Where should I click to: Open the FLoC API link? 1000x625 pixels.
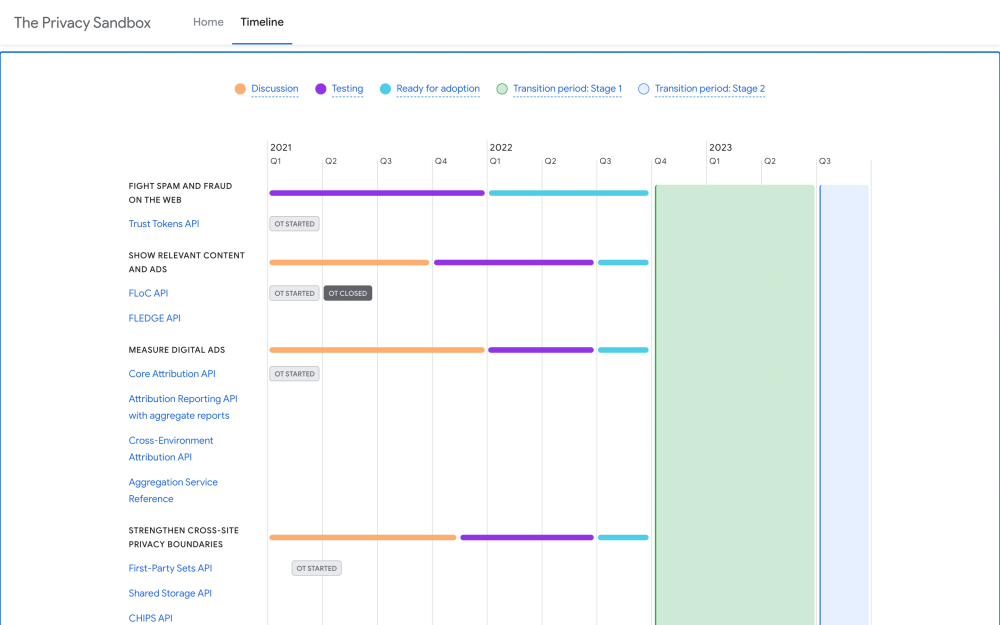click(x=148, y=293)
